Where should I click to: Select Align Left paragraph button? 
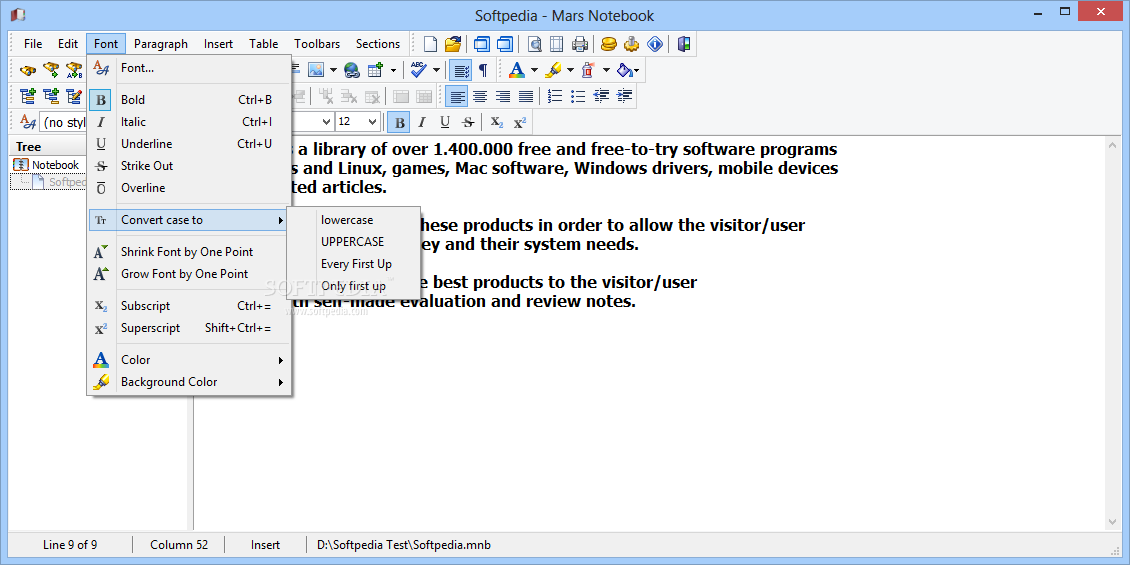(457, 96)
